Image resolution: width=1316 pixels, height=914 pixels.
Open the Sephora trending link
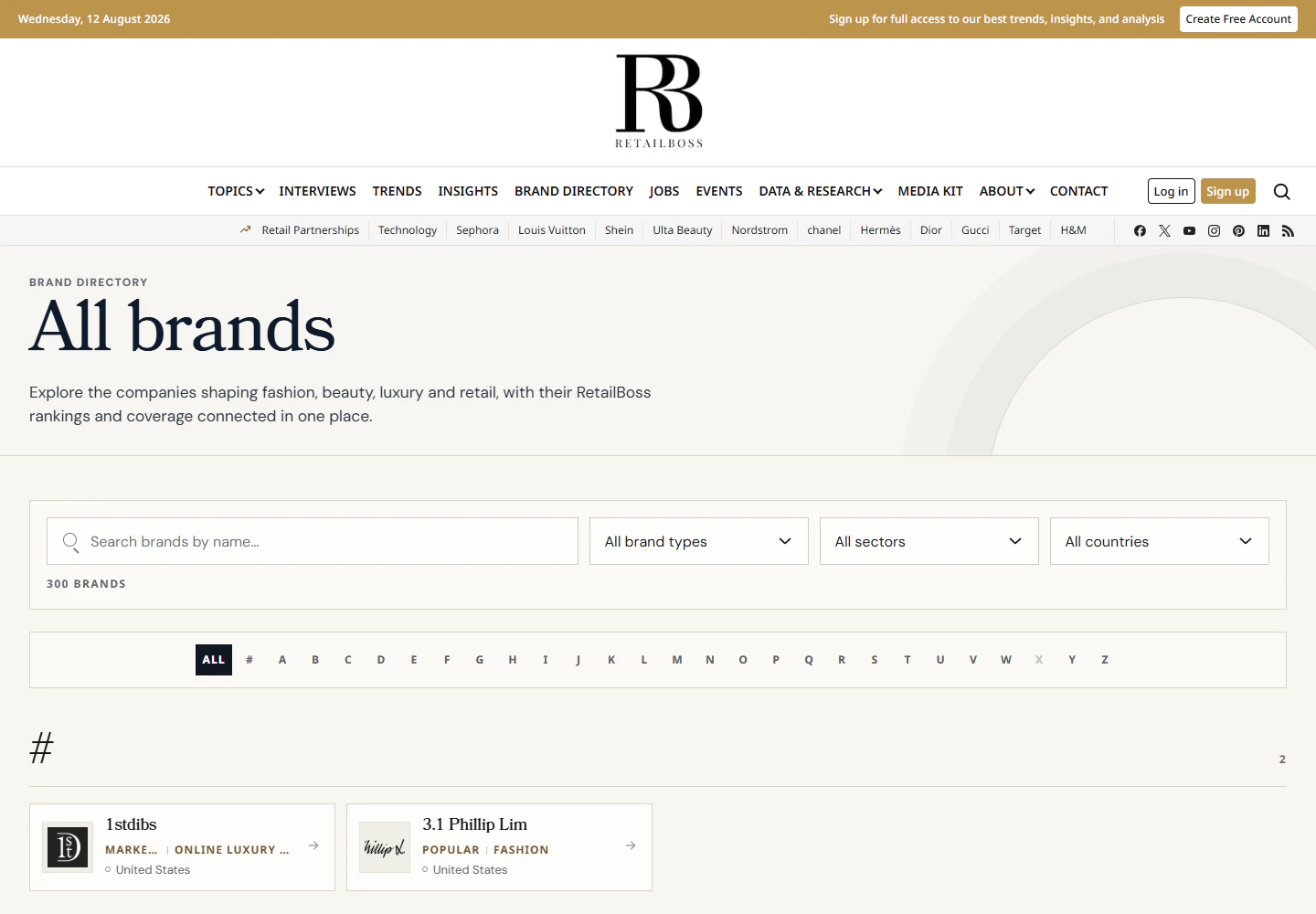coord(477,230)
